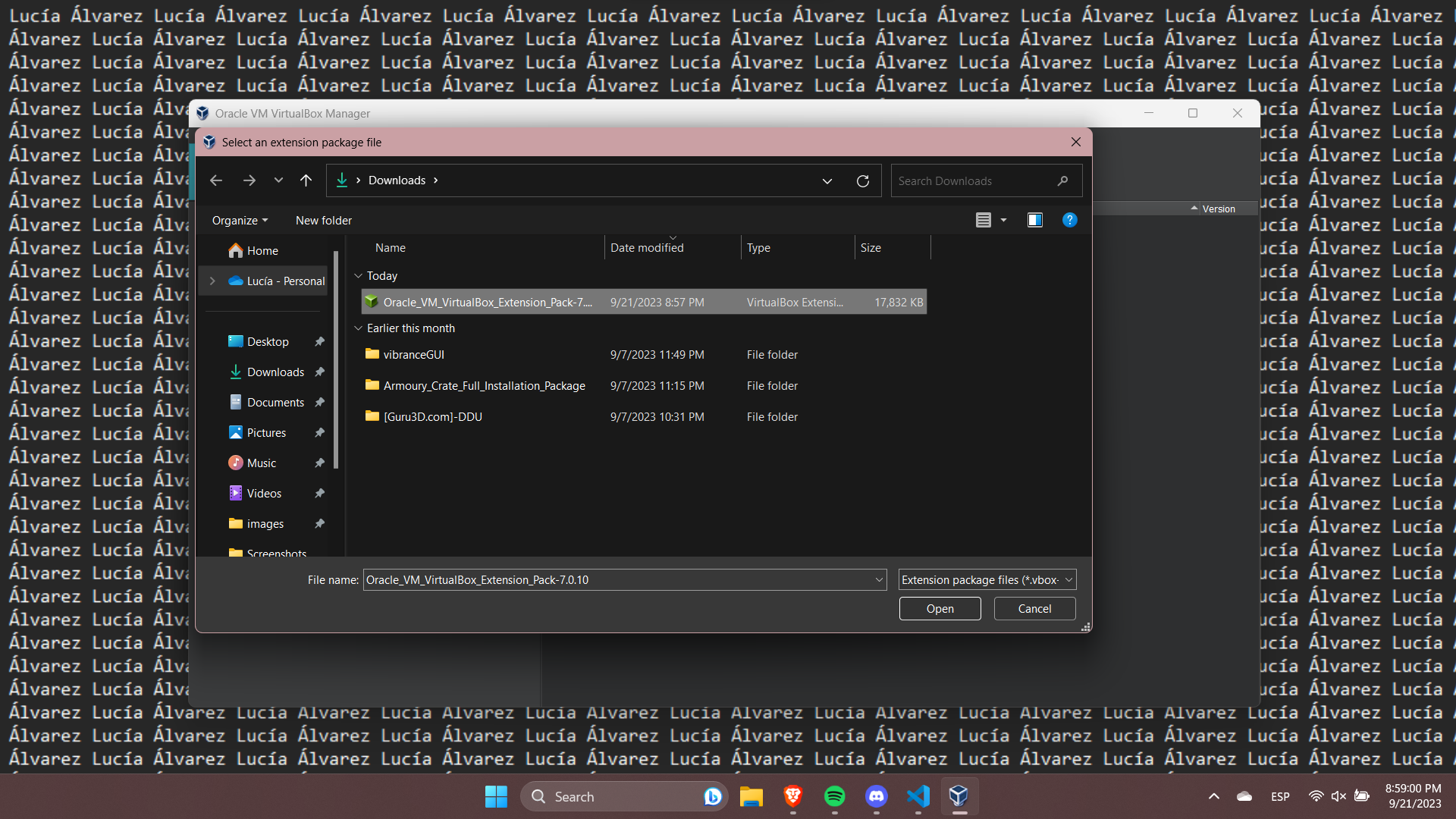The image size is (1456, 819).
Task: Collapse the Today group
Action: pyautogui.click(x=358, y=276)
